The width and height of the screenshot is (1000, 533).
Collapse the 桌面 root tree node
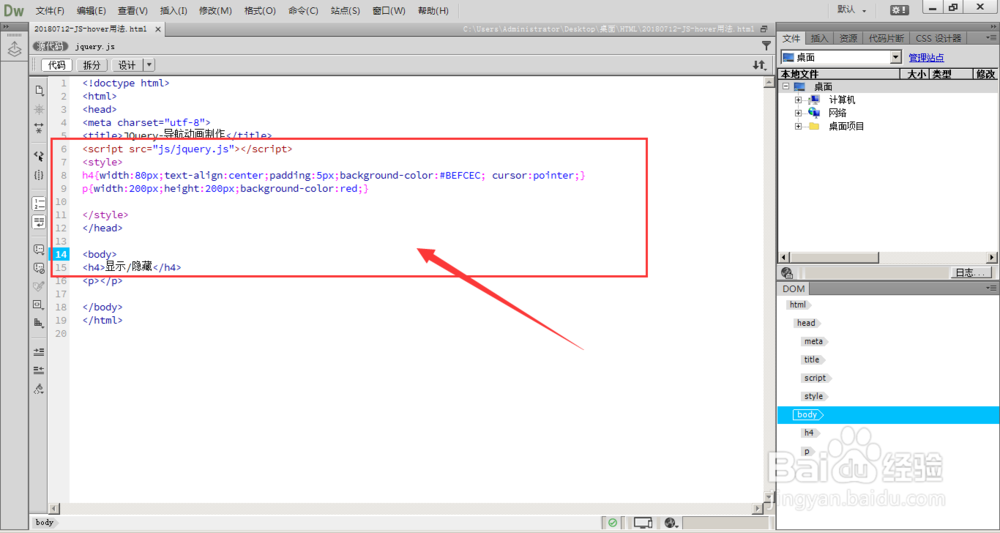coord(786,87)
